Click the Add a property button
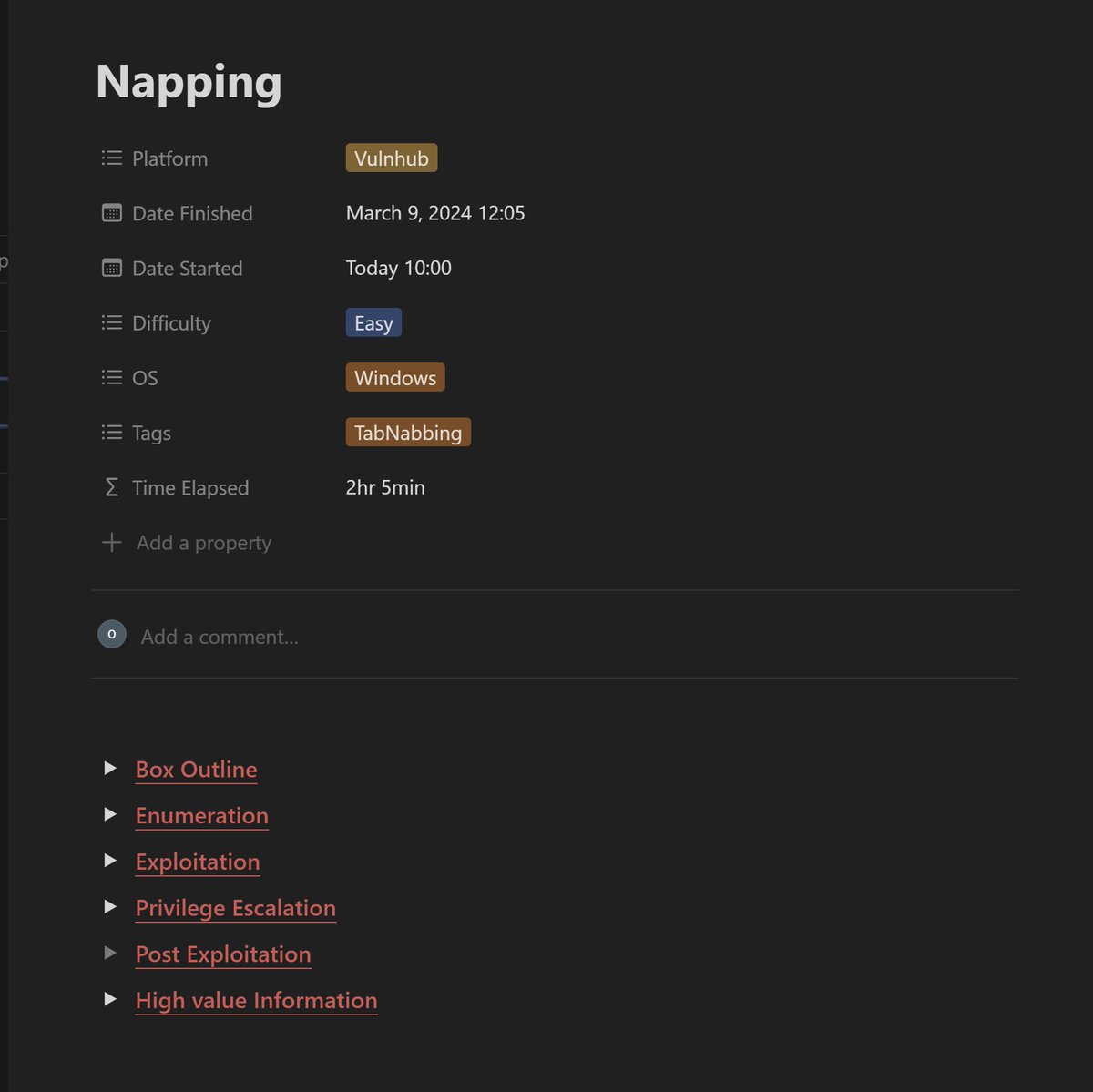 pos(187,543)
